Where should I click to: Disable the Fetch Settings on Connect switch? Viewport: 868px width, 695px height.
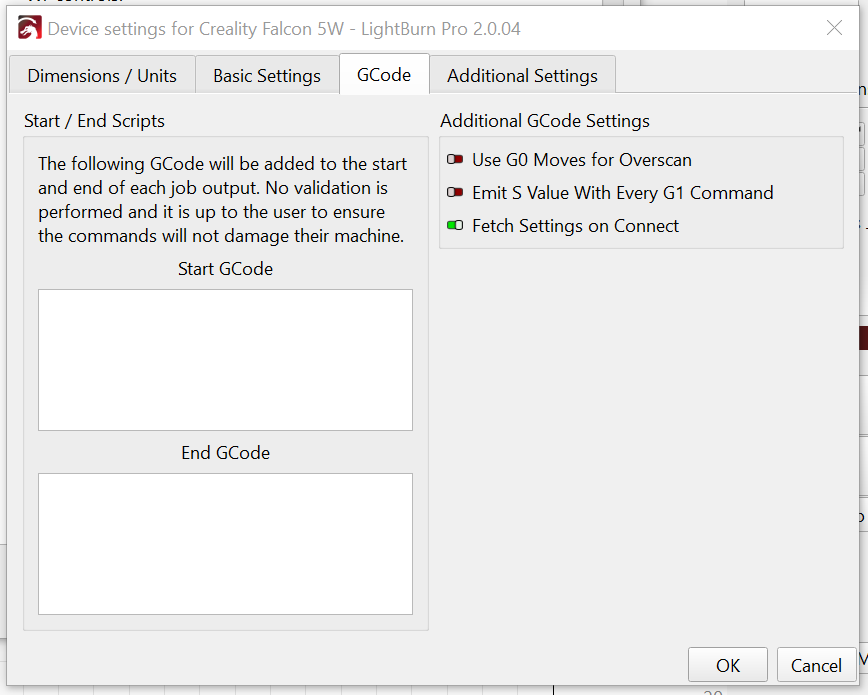click(455, 226)
